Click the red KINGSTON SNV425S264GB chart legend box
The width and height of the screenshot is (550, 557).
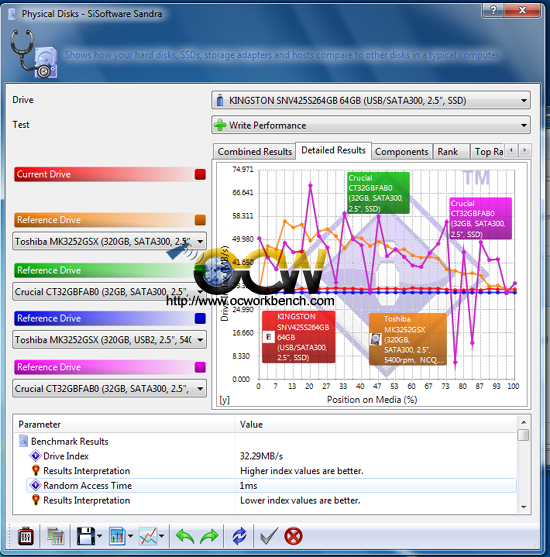298,337
